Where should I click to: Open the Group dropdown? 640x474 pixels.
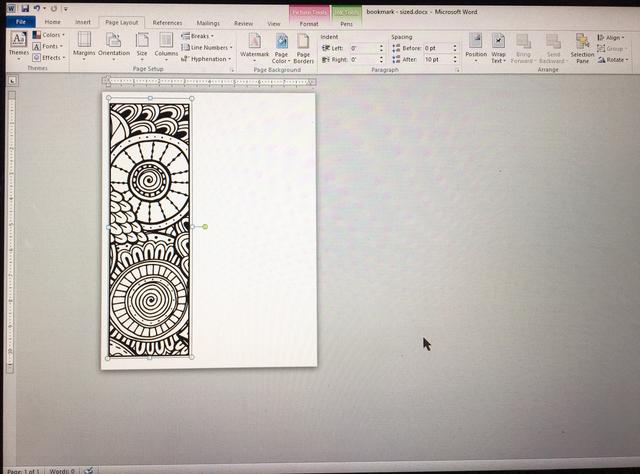(x=612, y=49)
